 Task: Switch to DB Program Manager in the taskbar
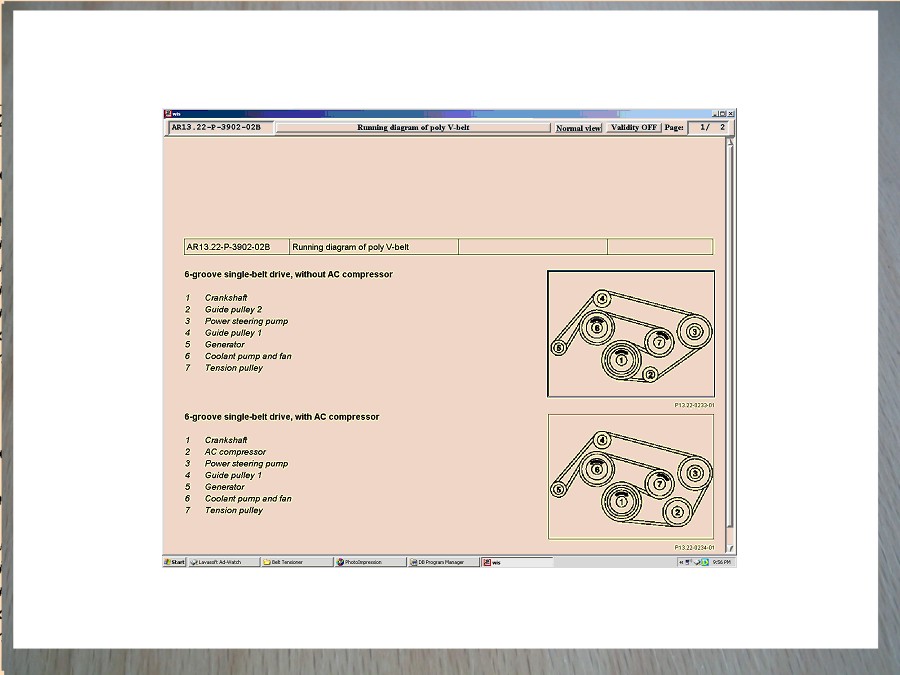(441, 562)
